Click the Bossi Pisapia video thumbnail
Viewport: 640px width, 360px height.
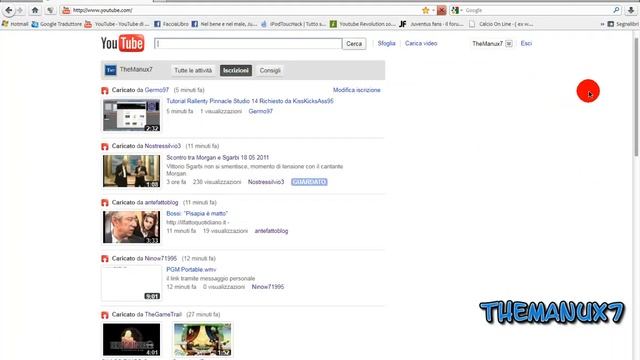131,227
